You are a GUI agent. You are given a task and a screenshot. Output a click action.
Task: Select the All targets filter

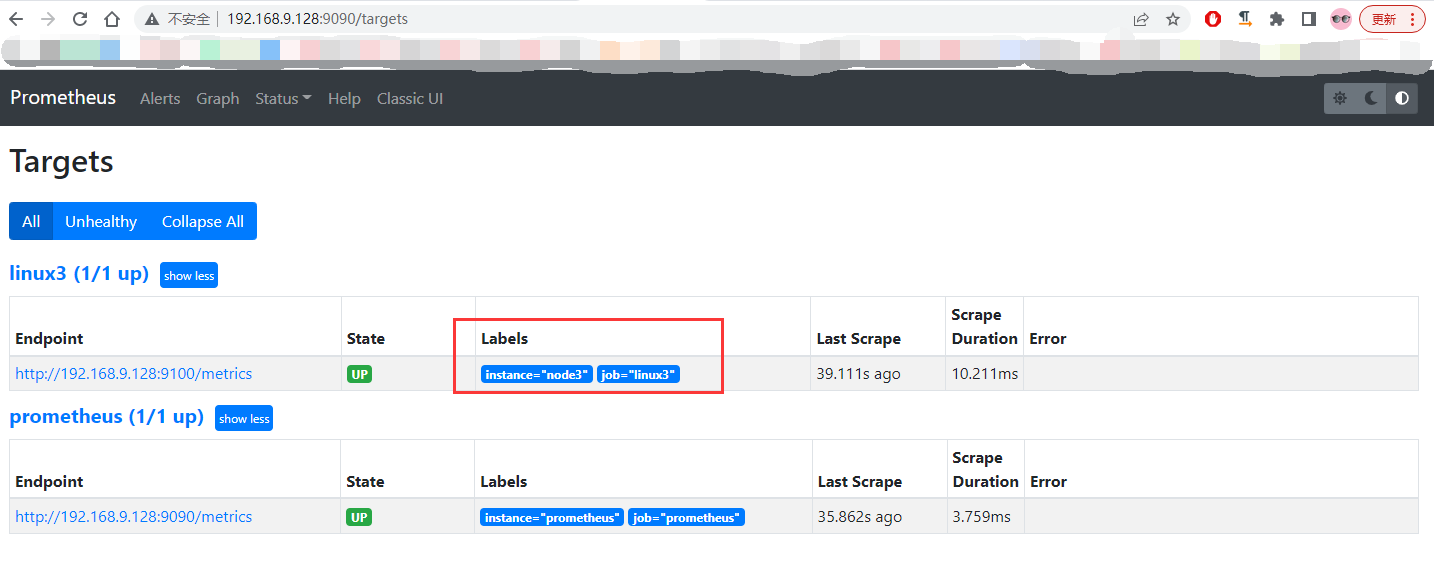(x=31, y=221)
